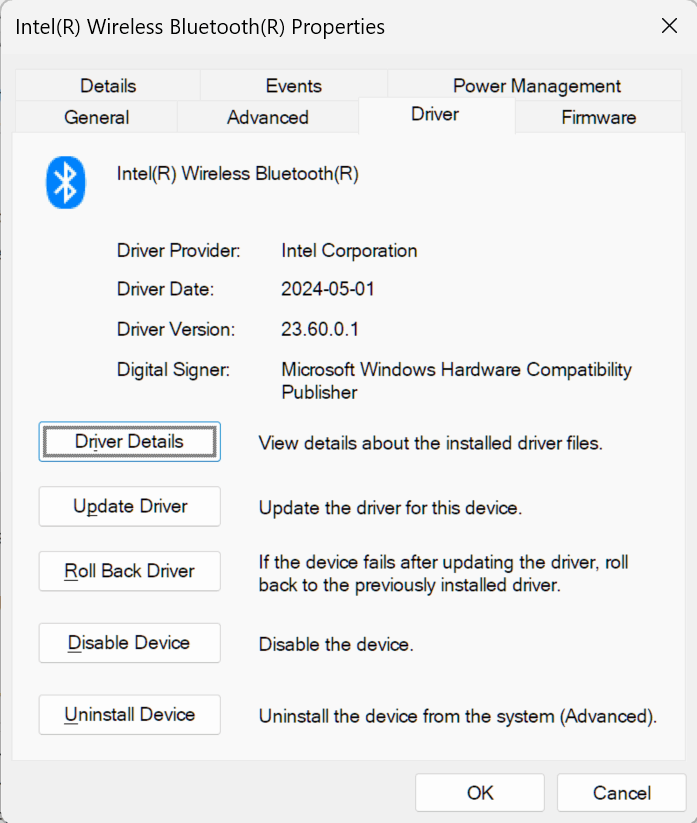Click 'View details about the installed driver files'

(430, 444)
